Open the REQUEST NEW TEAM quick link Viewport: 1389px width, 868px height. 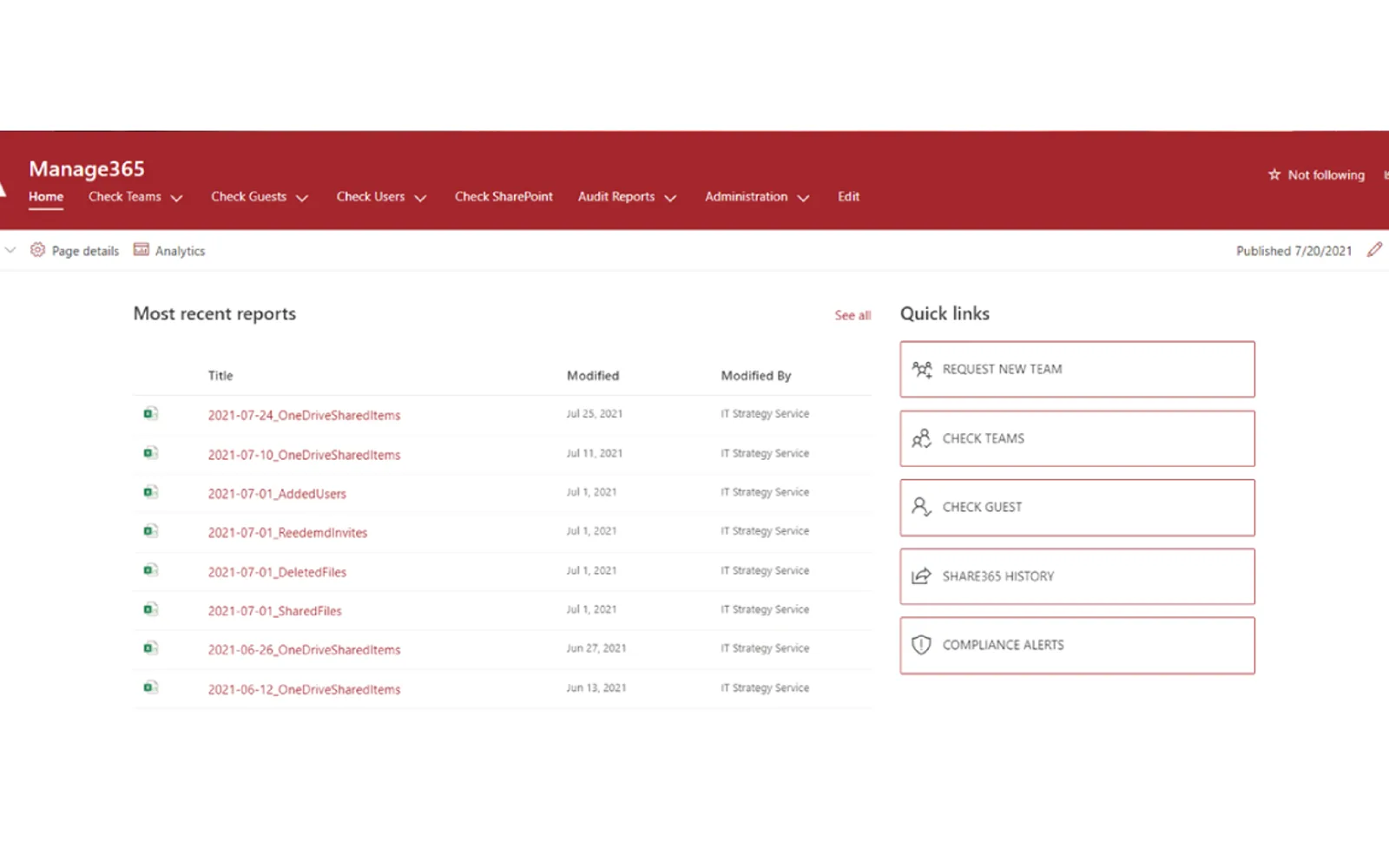click(1077, 370)
